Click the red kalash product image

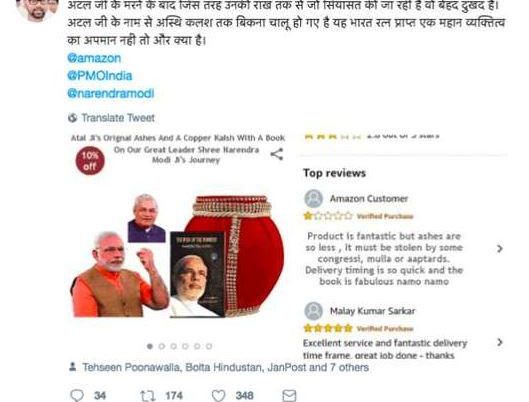[236, 255]
